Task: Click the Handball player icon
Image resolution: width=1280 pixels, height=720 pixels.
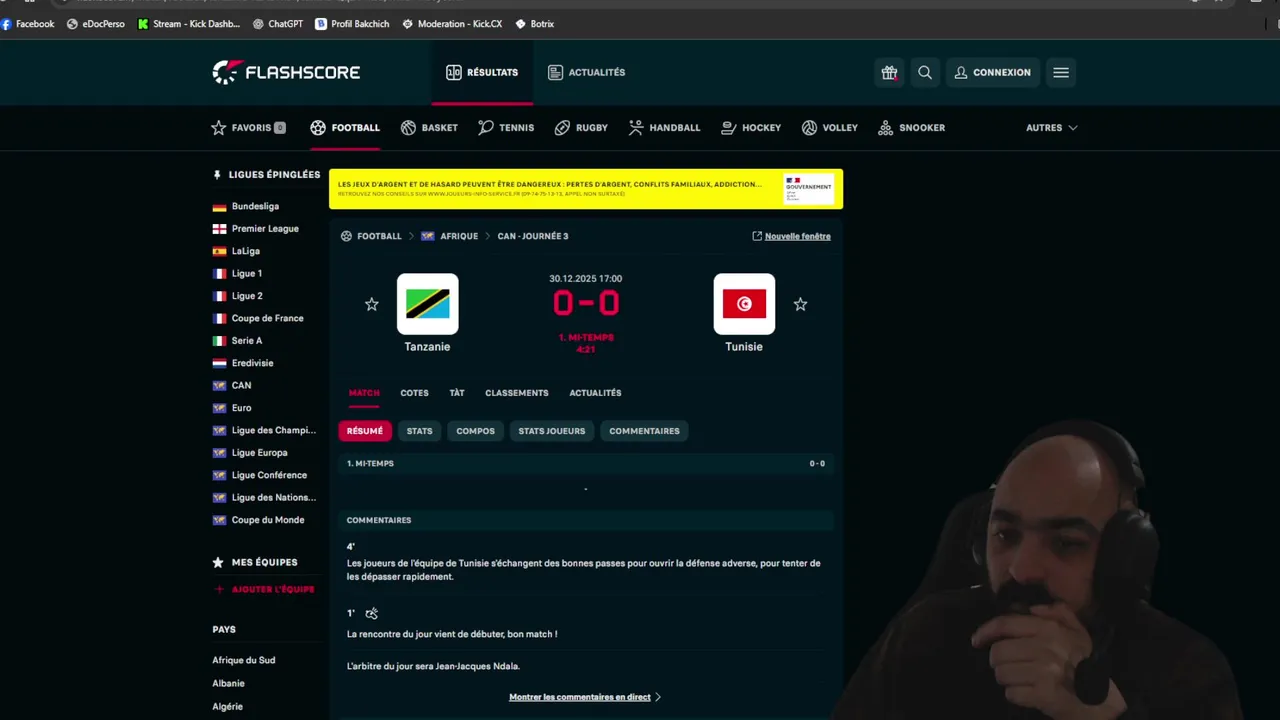Action: (636, 128)
